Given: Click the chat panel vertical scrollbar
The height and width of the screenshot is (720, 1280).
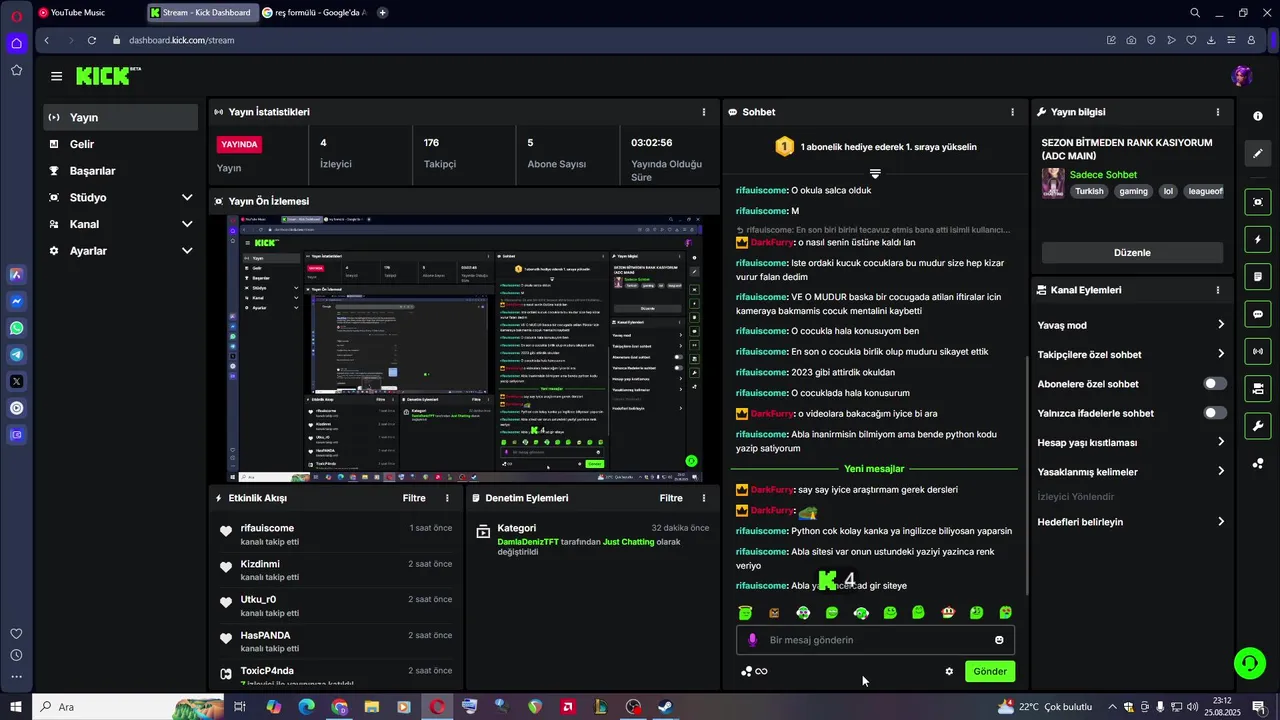Looking at the screenshot, I should point(1027,475).
